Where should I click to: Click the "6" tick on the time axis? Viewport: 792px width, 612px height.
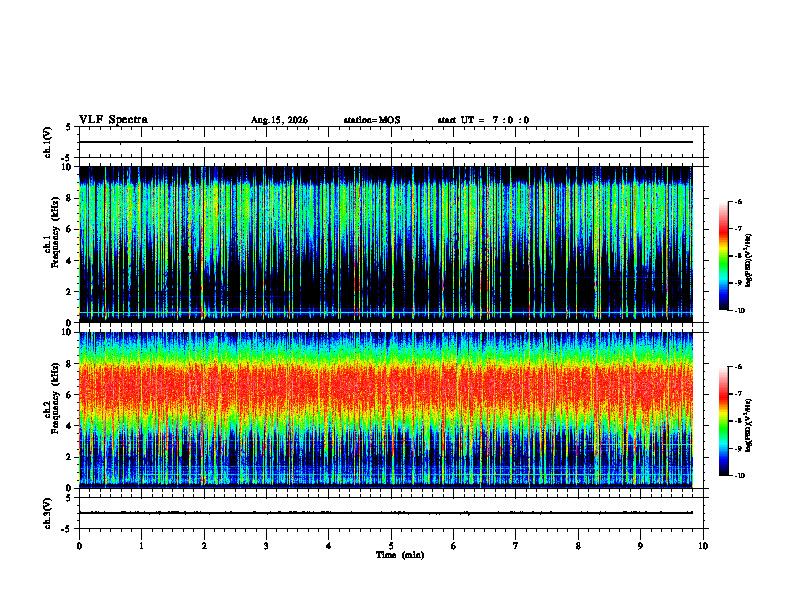coord(454,546)
